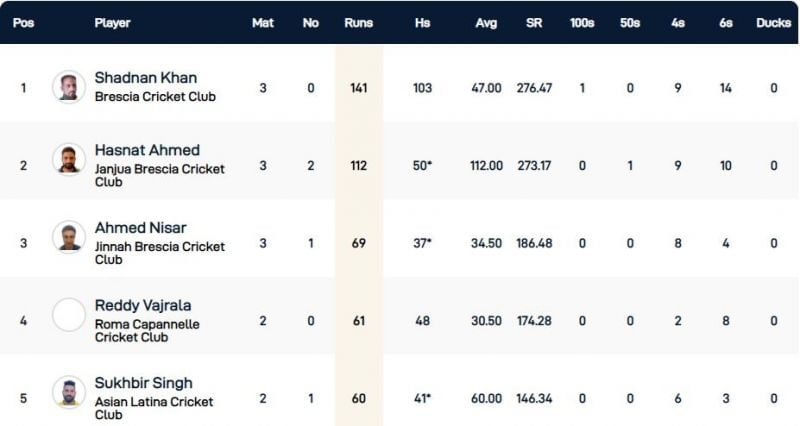Open Shadnan Khan's player profile
Viewport: 800px width, 426px height.
pos(145,78)
